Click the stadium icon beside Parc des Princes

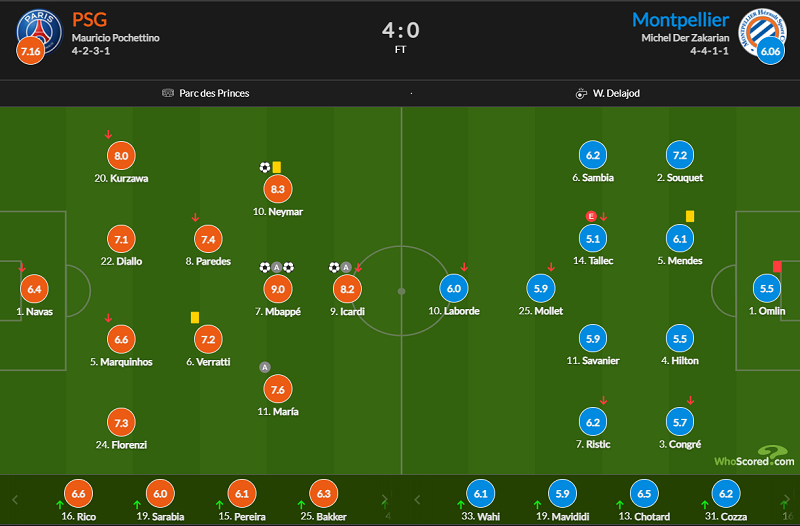coord(168,93)
